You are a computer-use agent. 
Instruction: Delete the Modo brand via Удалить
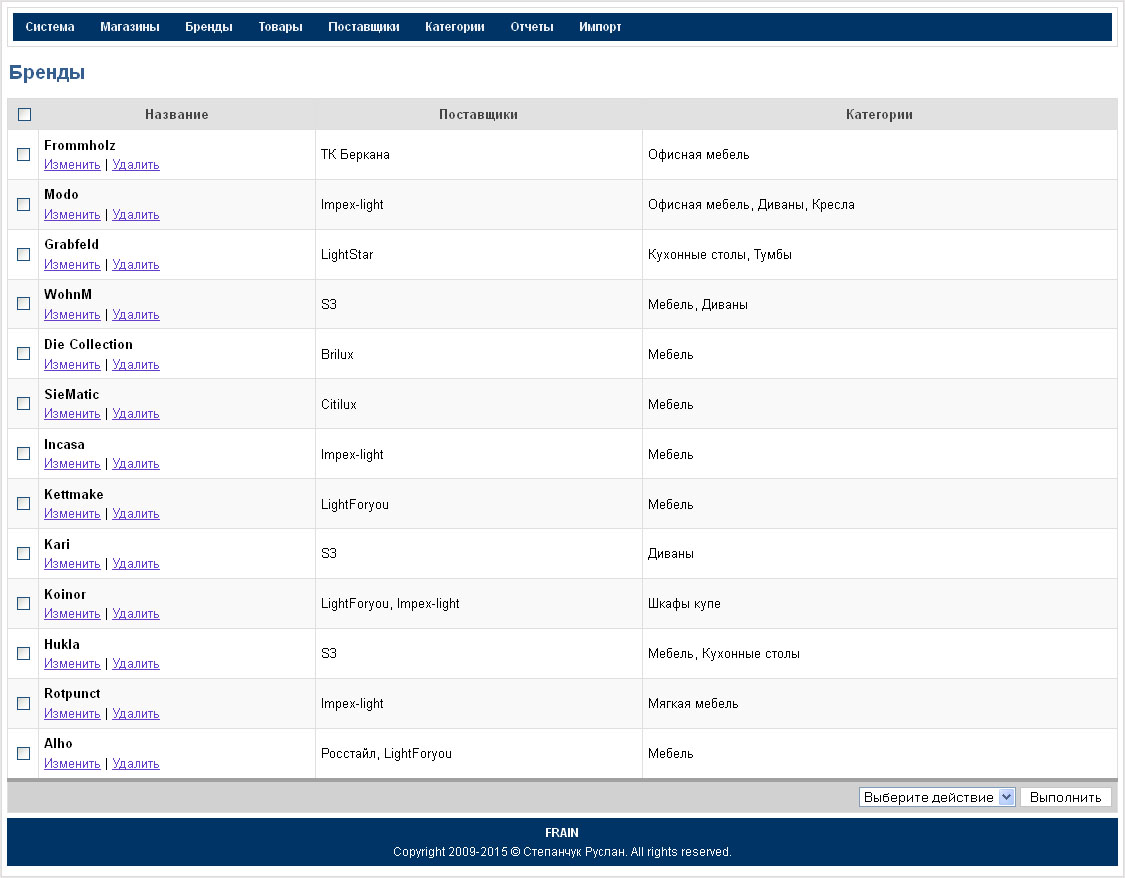[136, 214]
